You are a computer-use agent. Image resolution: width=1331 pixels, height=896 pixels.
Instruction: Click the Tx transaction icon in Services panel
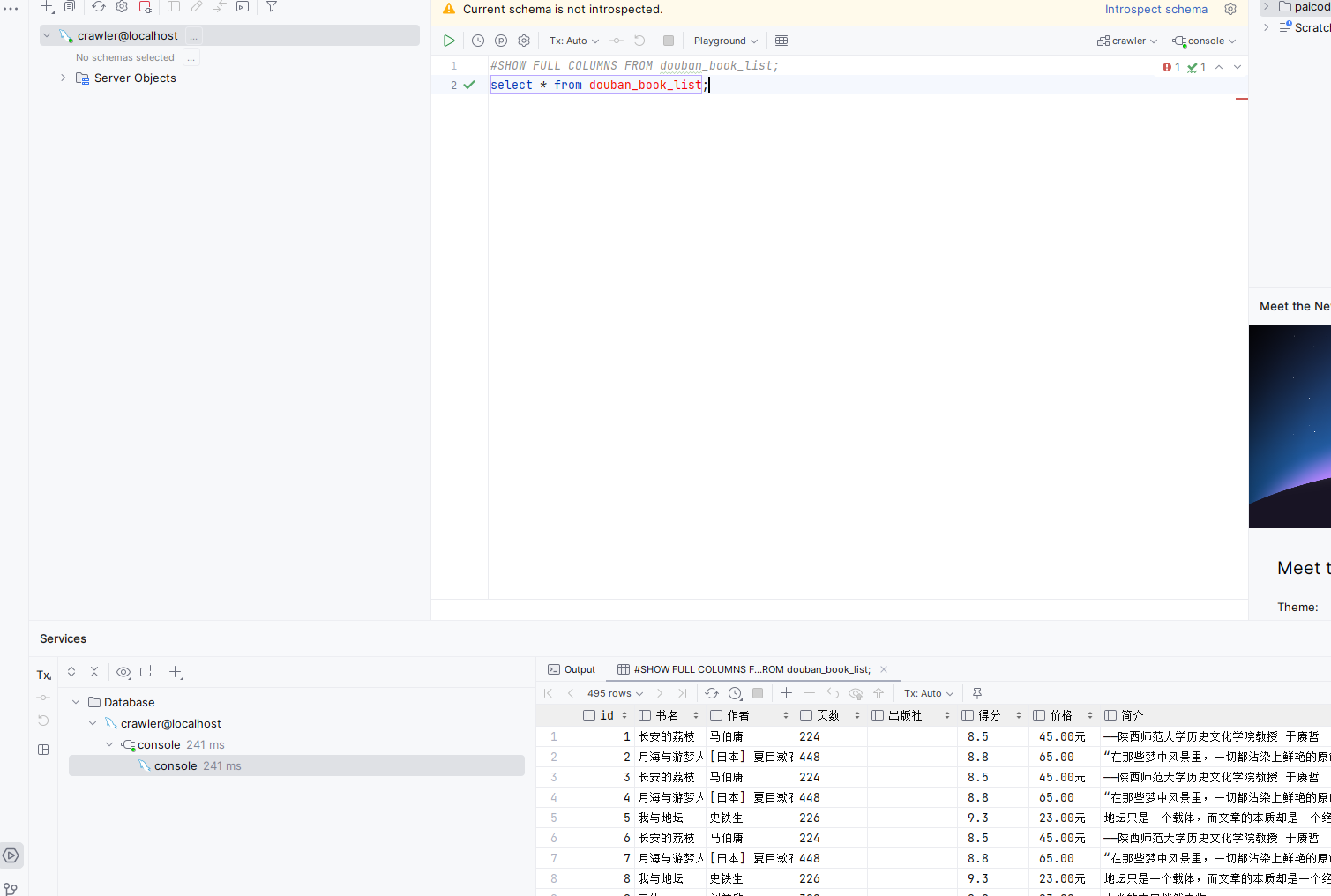pos(43,675)
